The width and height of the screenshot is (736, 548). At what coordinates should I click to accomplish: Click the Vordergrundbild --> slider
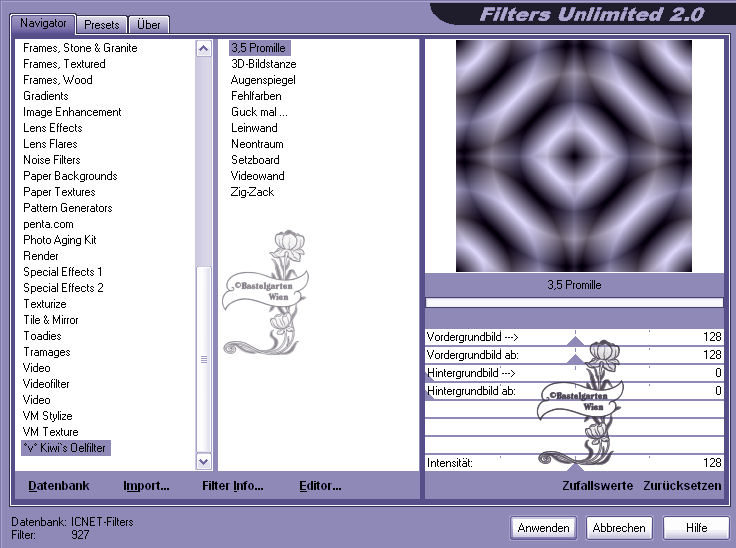tap(574, 337)
